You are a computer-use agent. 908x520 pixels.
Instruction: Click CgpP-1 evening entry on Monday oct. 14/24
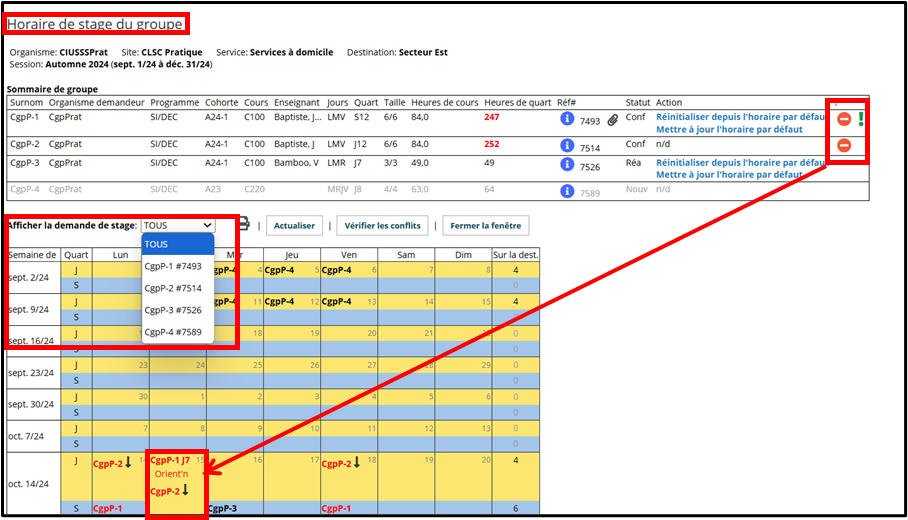[108, 508]
